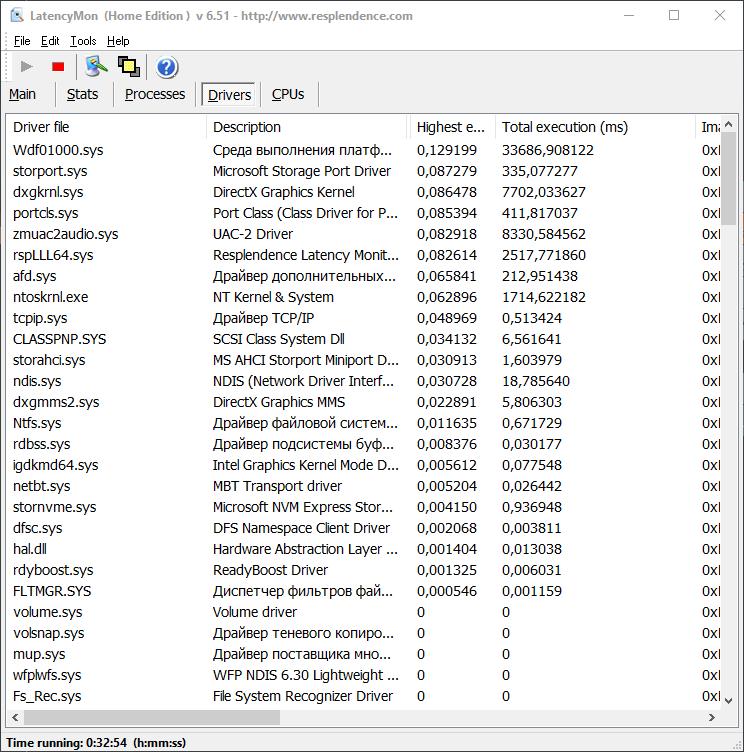Screen dimensions: 744x752
Task: Click the horizontal scrollbar right arrow
Action: pos(712,717)
